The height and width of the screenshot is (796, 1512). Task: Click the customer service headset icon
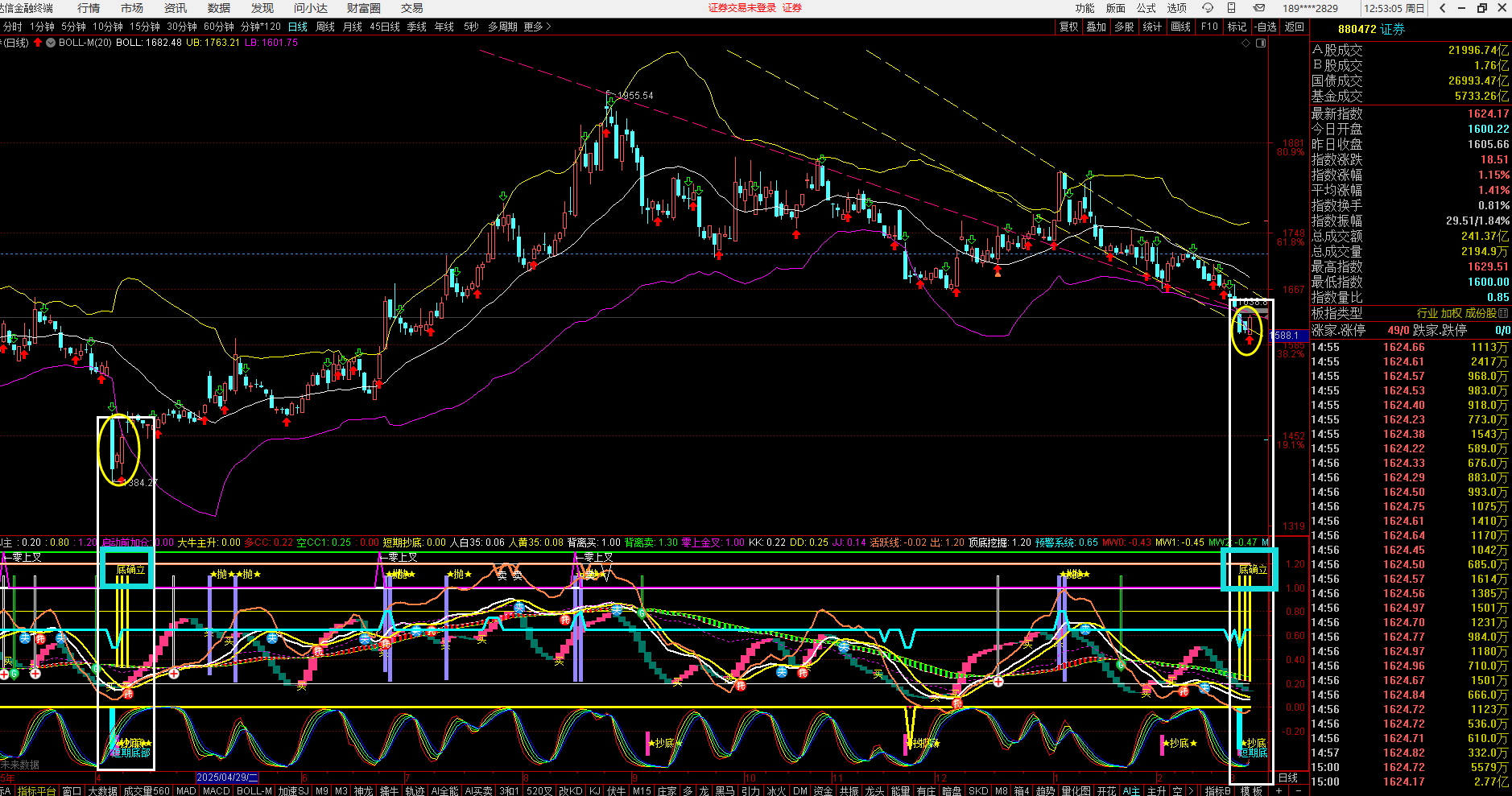coord(1208,8)
